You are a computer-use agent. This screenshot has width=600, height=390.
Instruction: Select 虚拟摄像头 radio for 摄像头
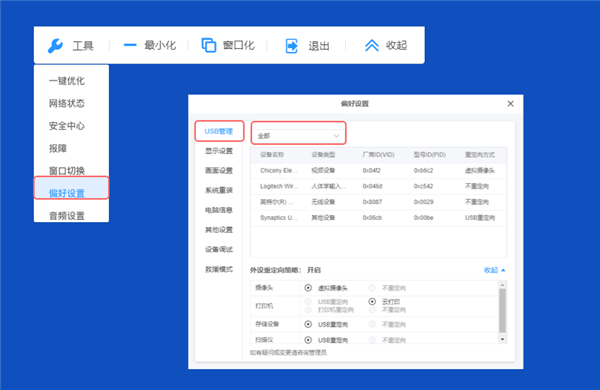308,287
